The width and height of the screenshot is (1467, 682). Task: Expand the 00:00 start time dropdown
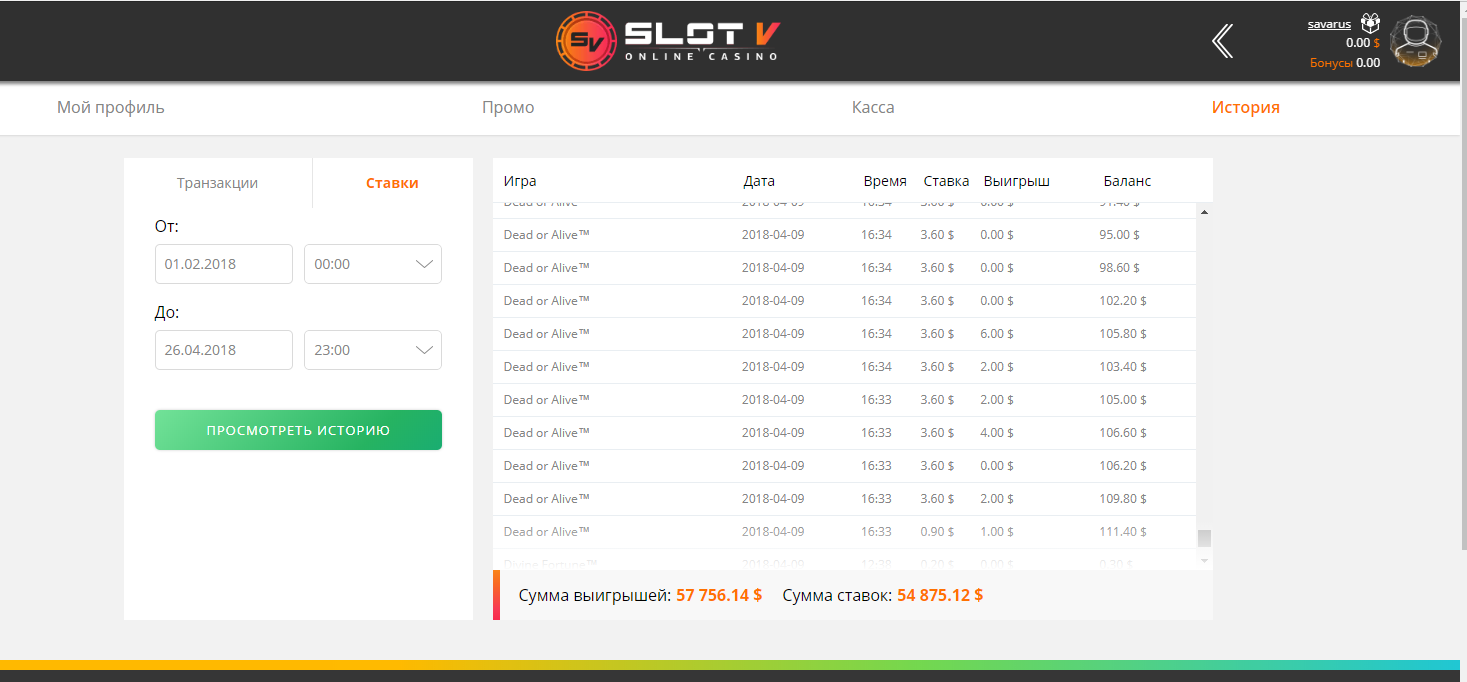pyautogui.click(x=373, y=264)
